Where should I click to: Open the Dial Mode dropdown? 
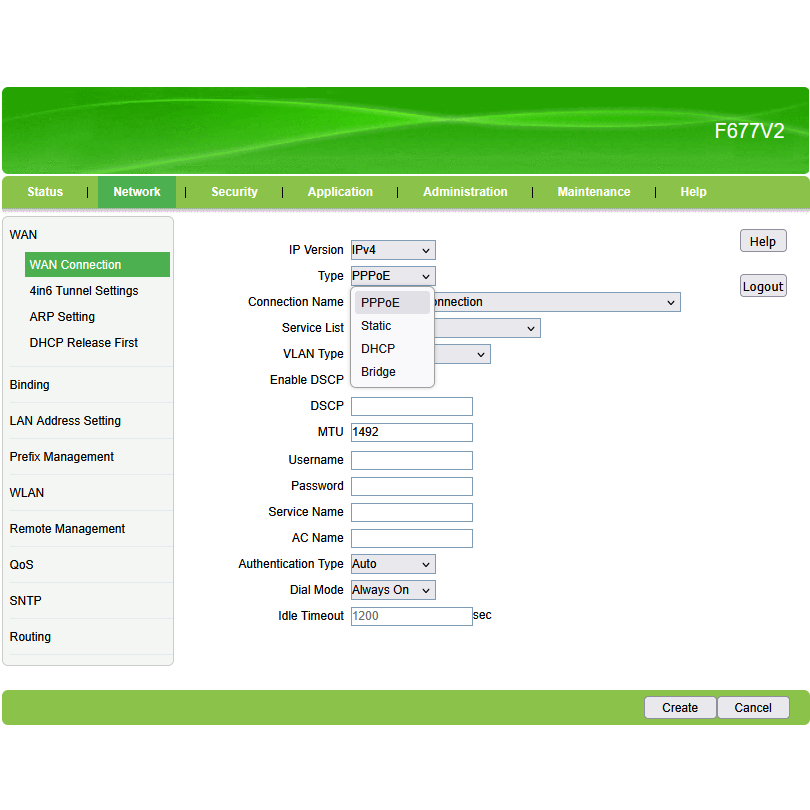[x=393, y=590]
